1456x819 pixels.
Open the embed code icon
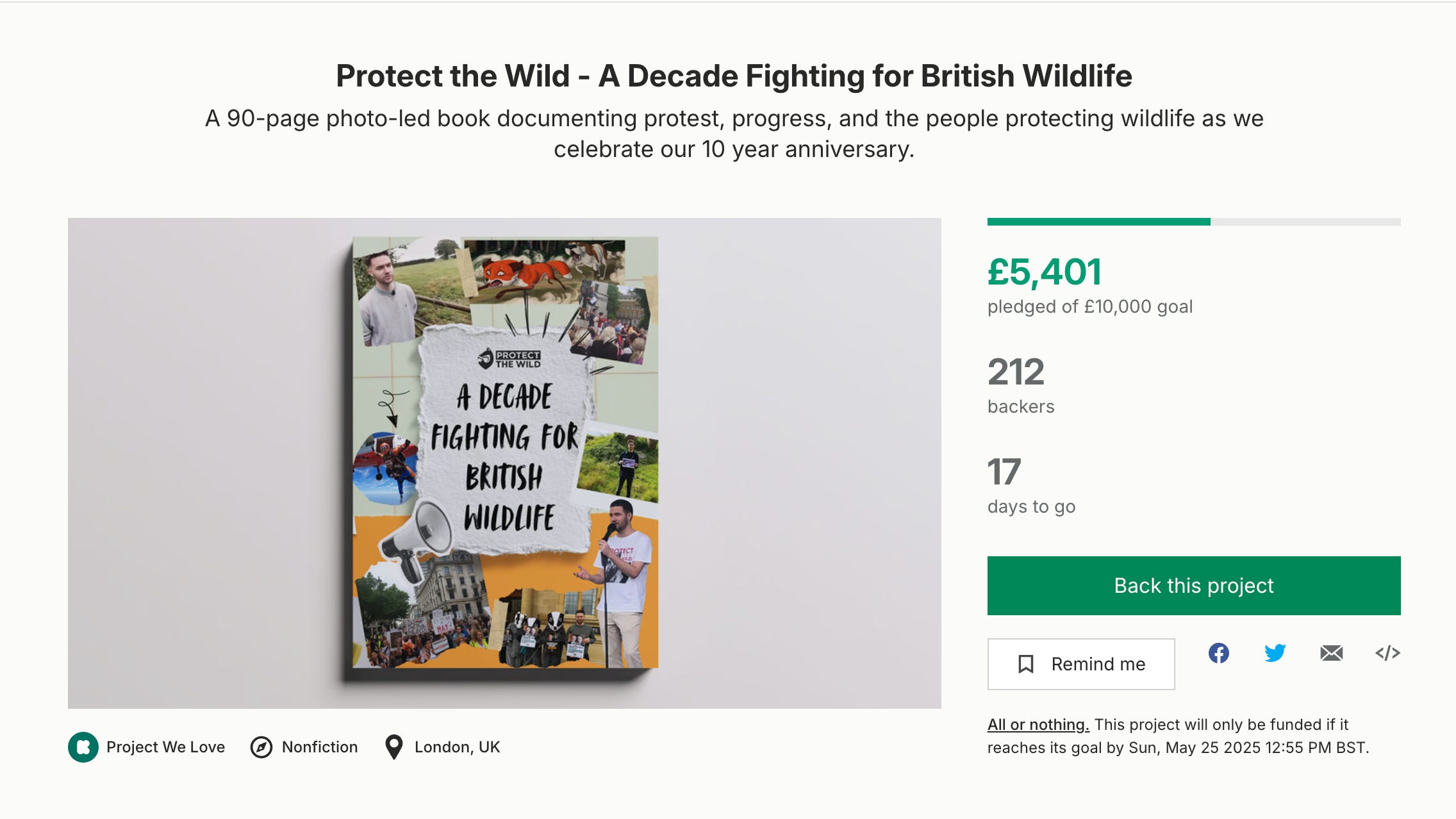pyautogui.click(x=1387, y=653)
